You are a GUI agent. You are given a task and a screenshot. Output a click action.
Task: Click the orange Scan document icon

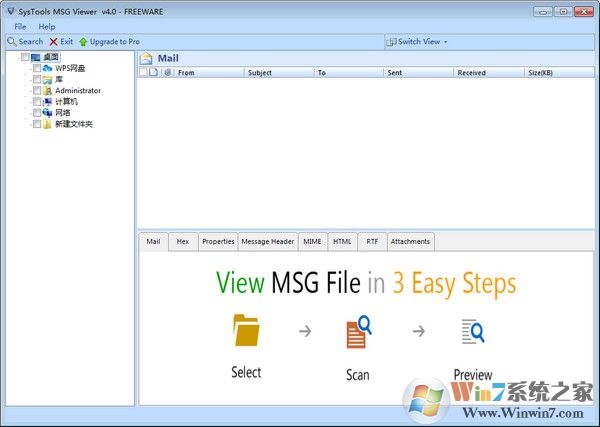pyautogui.click(x=359, y=331)
